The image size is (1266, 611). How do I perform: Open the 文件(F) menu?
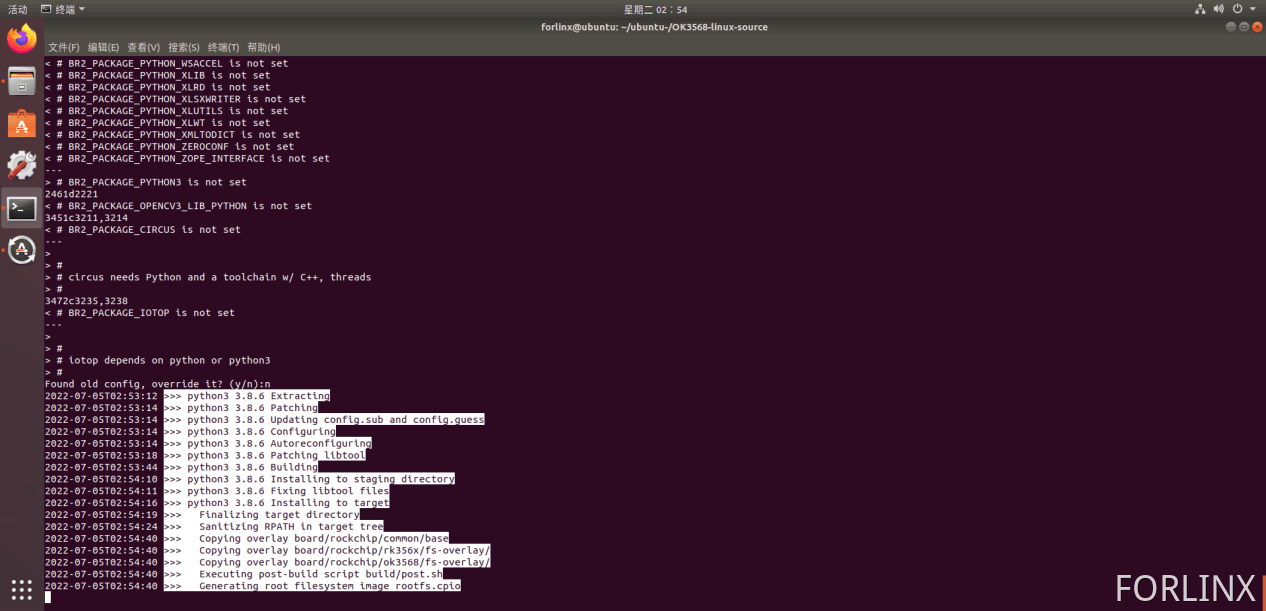(x=63, y=47)
